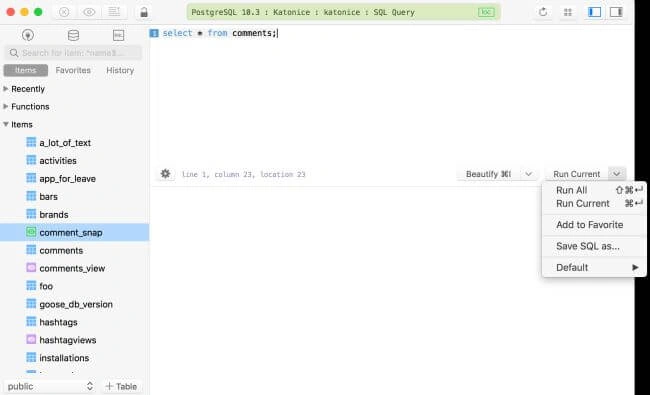650x395 pixels.
Task: Click the view icon beside comments_view
Action: (x=31, y=268)
